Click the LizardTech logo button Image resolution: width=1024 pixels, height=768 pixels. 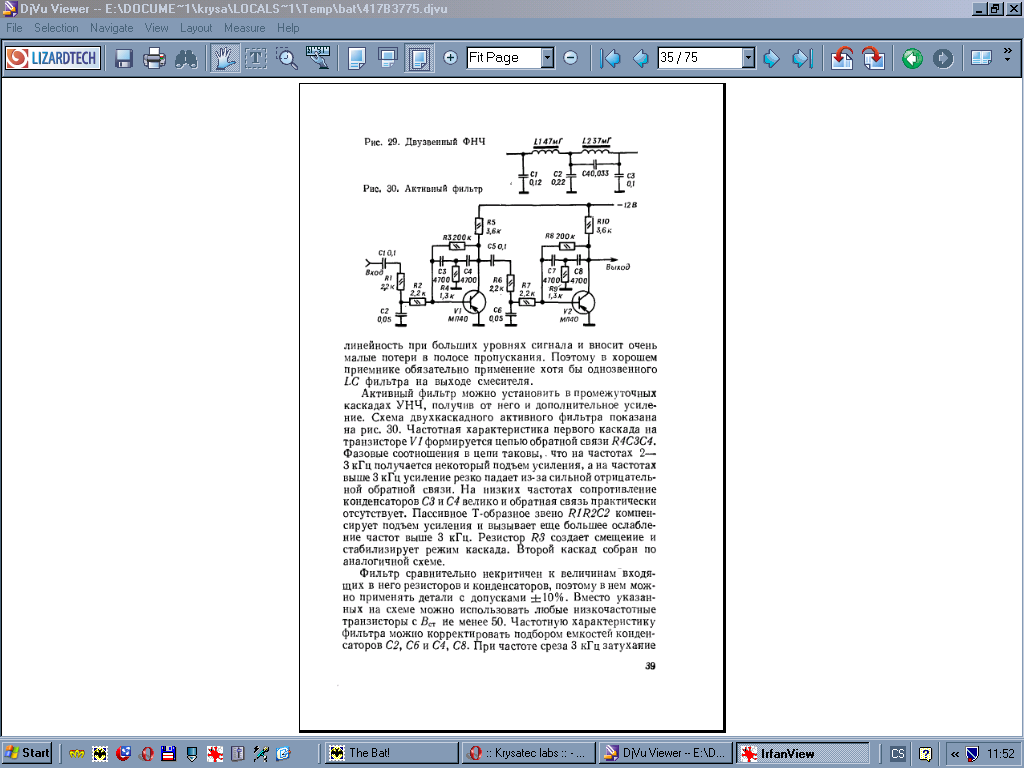(53, 58)
